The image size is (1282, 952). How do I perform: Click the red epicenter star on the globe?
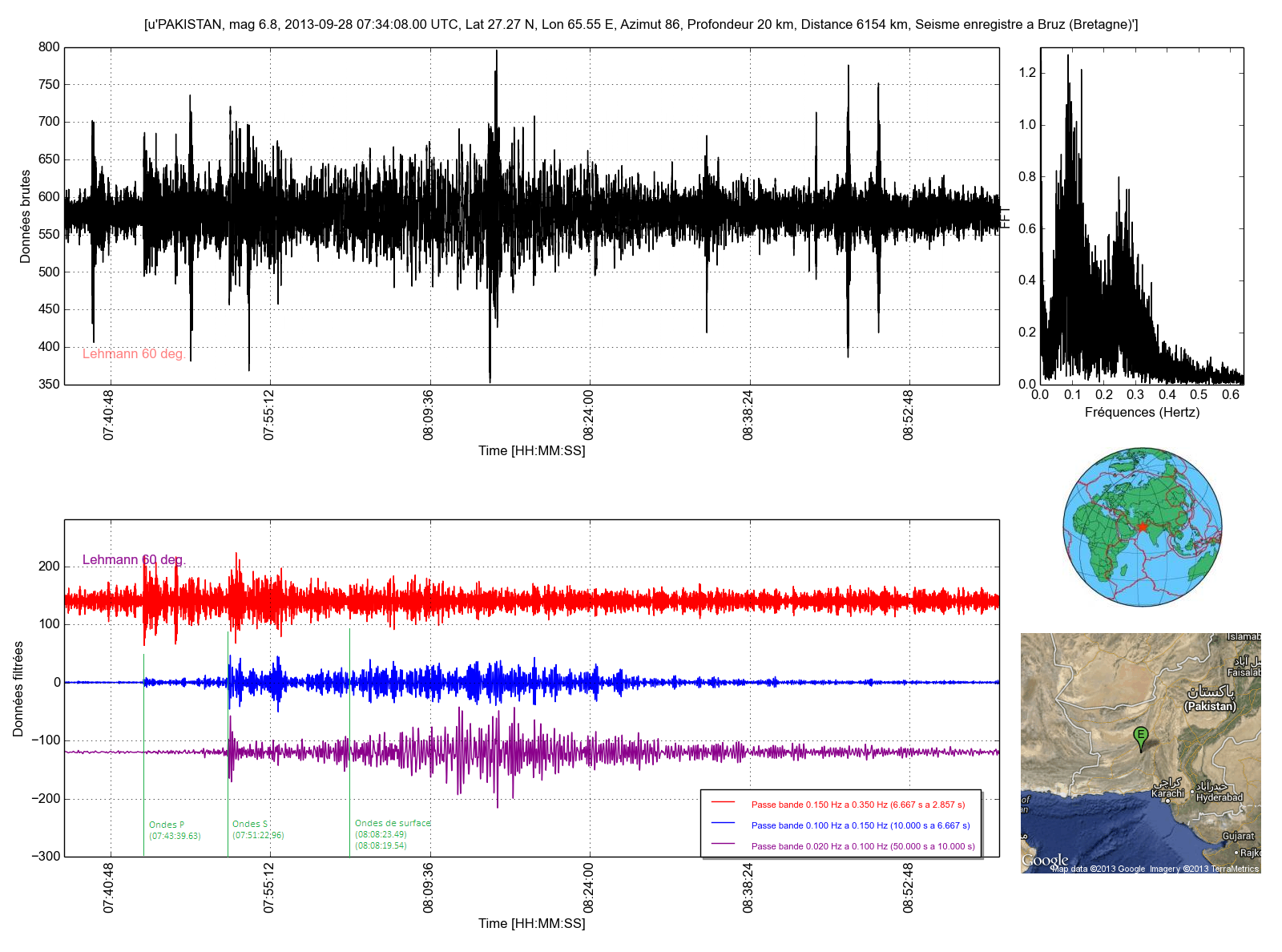[1142, 526]
